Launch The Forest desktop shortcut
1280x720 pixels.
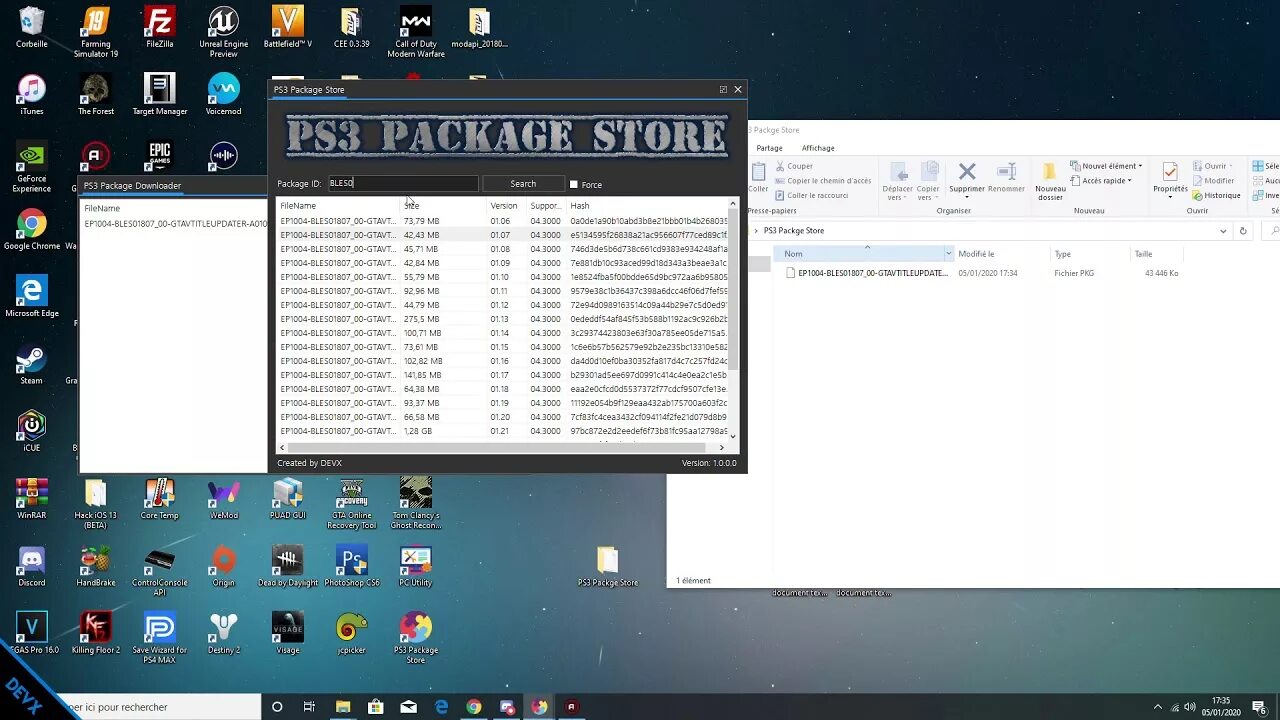[96, 95]
